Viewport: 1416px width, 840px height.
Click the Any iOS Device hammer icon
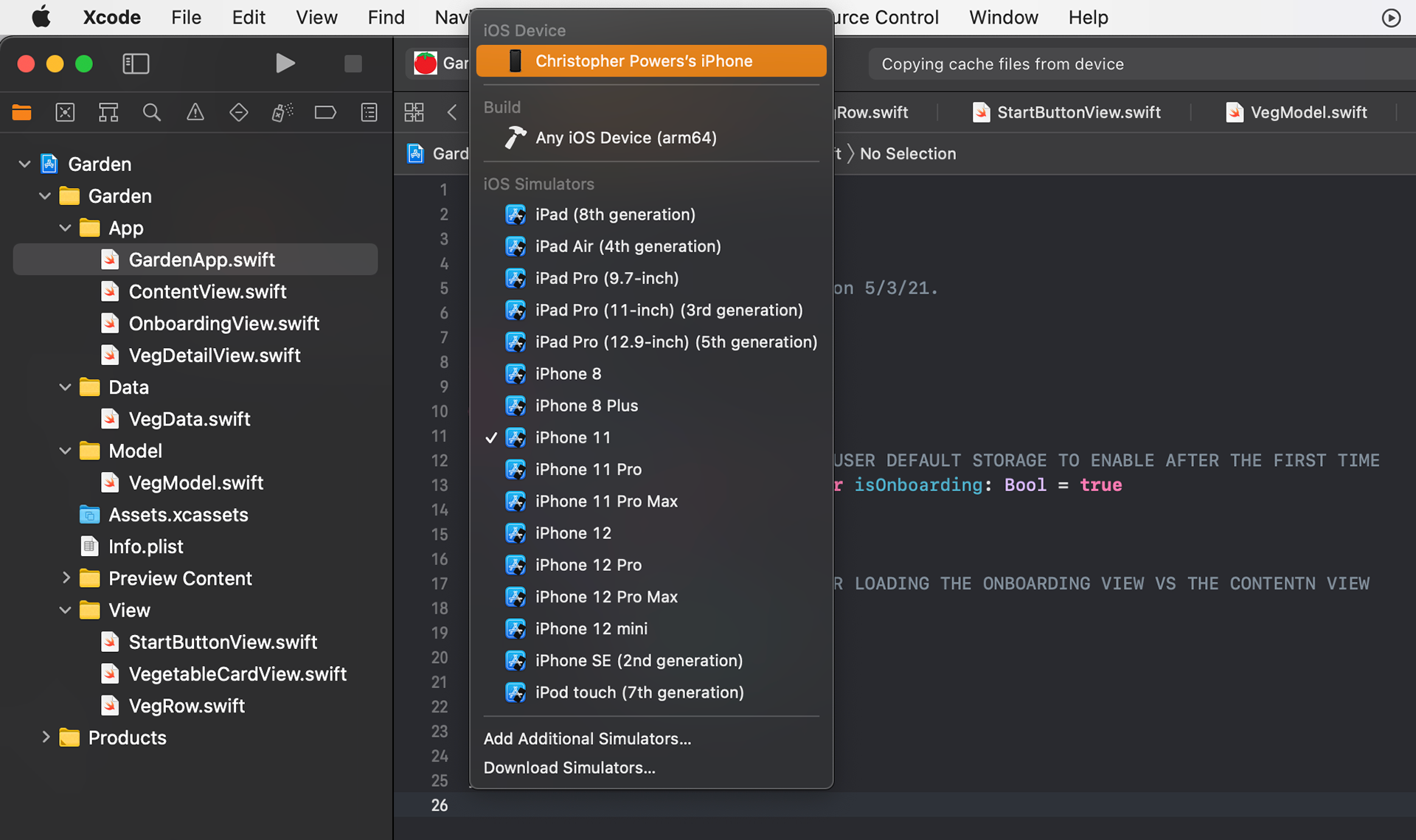point(515,137)
